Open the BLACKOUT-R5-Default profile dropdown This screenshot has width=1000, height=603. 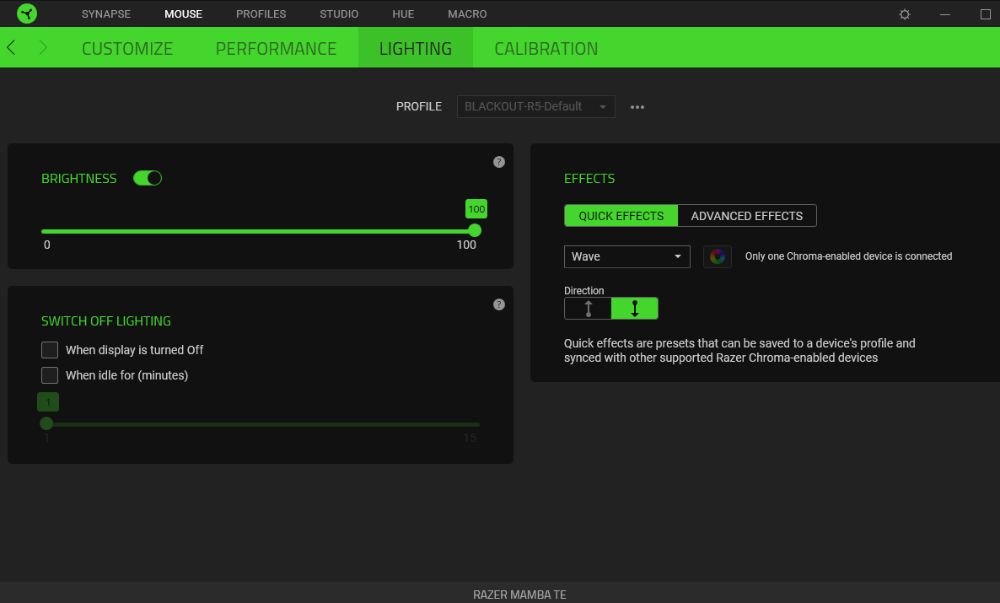[536, 106]
